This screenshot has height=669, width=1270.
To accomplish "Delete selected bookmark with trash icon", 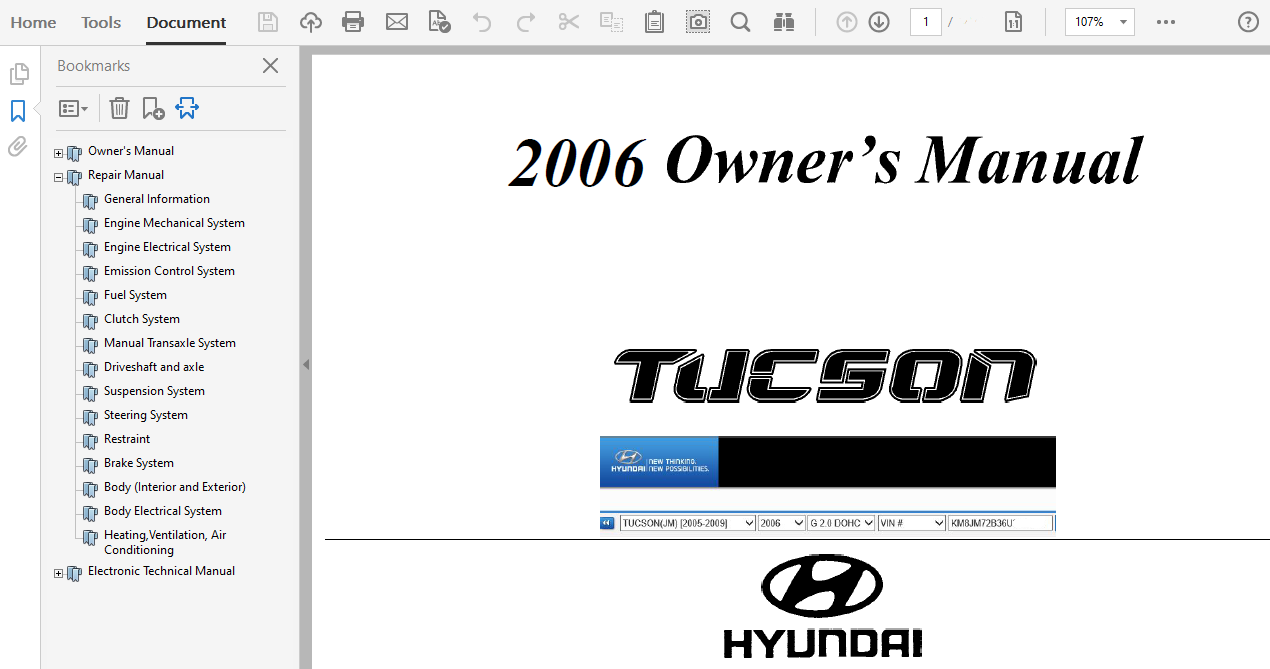I will (119, 108).
